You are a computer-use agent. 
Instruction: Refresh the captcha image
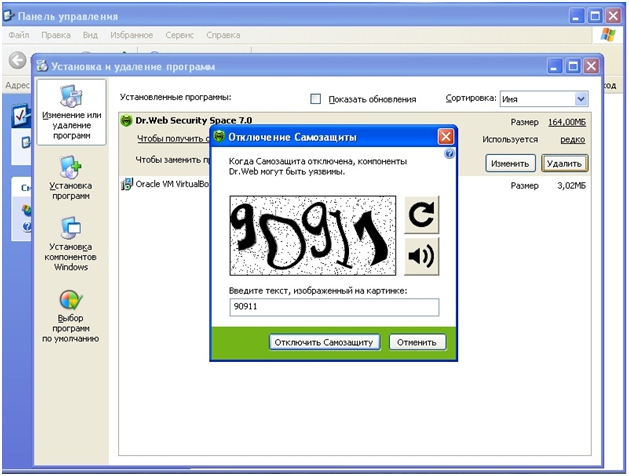click(422, 215)
